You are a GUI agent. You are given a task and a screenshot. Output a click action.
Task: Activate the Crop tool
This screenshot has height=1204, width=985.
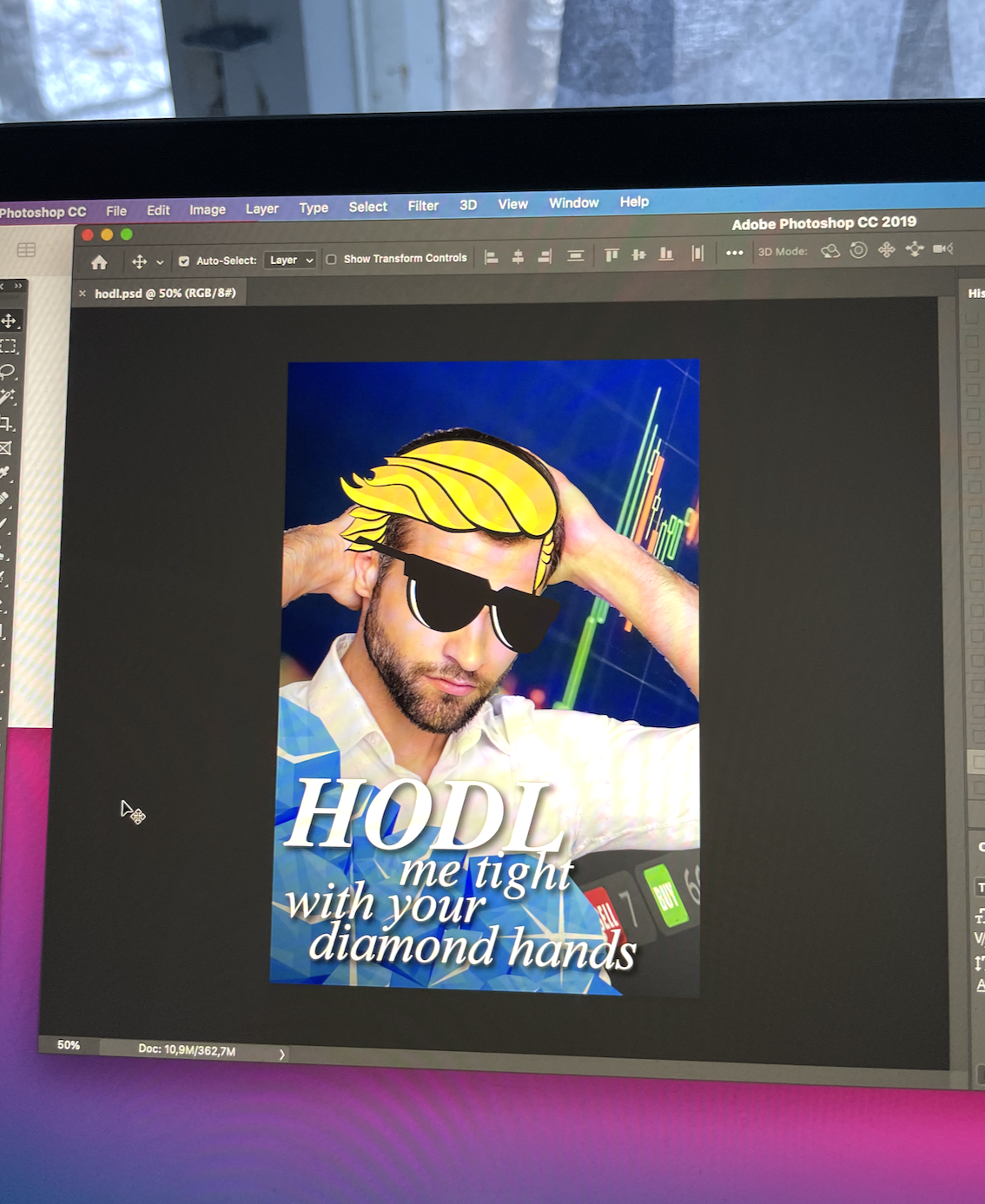pyautogui.click(x=7, y=423)
